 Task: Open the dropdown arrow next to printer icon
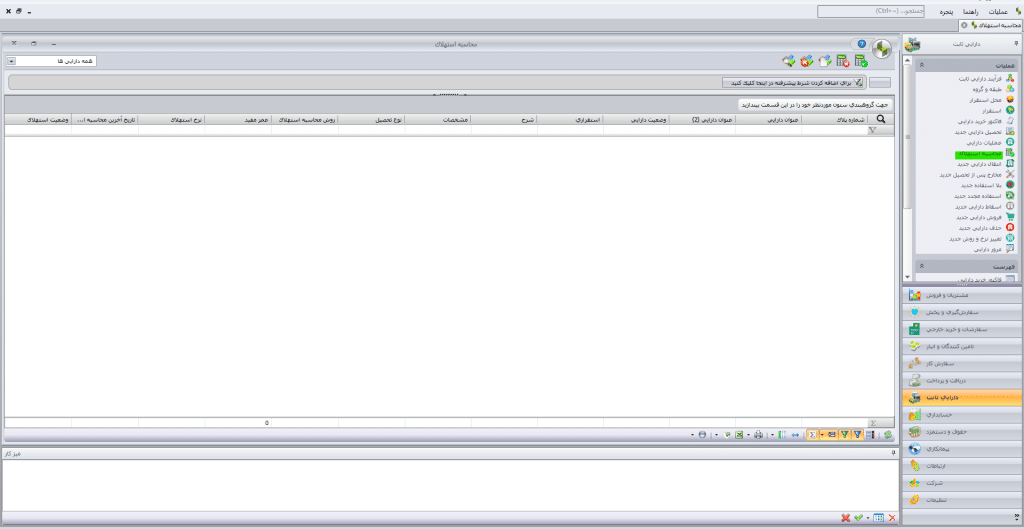point(748,434)
